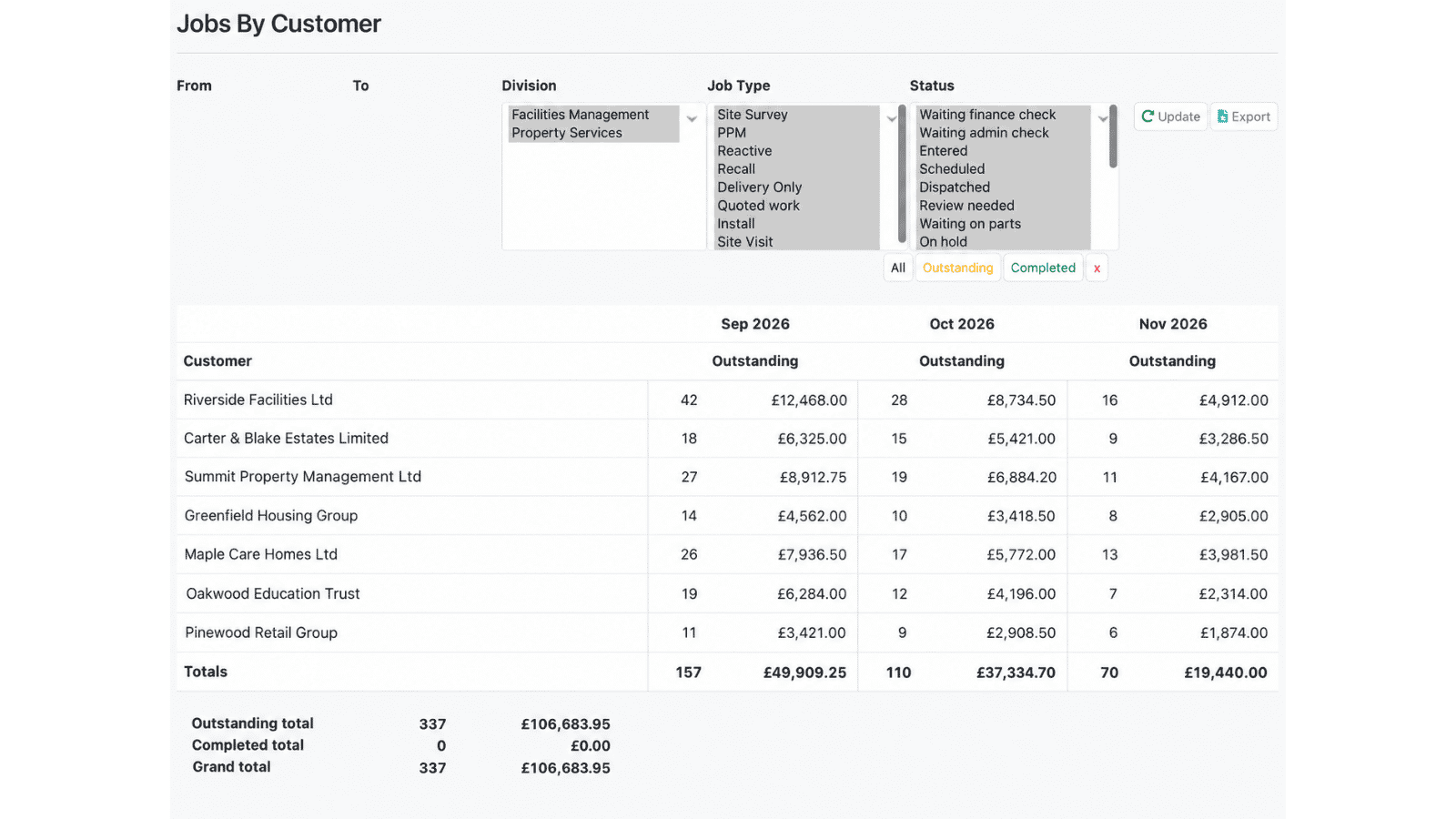Click the Nov 2026 column header
The image size is (1456, 819).
coord(1173,324)
